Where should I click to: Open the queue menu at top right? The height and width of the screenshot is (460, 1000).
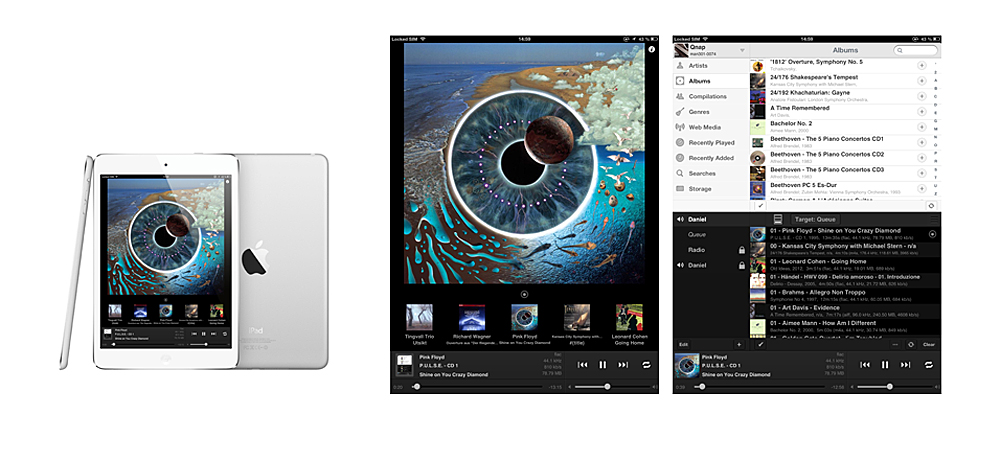[x=934, y=219]
